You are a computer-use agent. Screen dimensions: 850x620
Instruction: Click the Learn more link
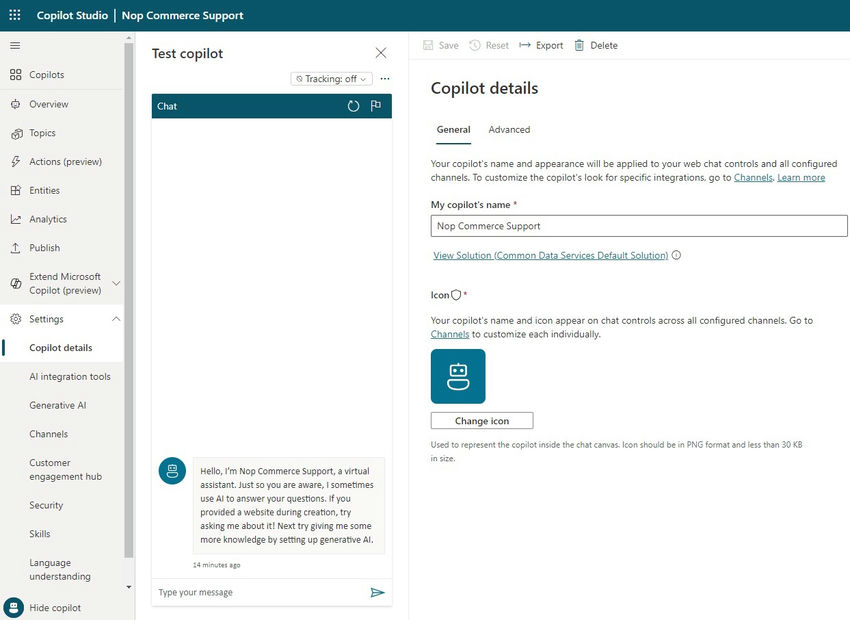click(801, 177)
